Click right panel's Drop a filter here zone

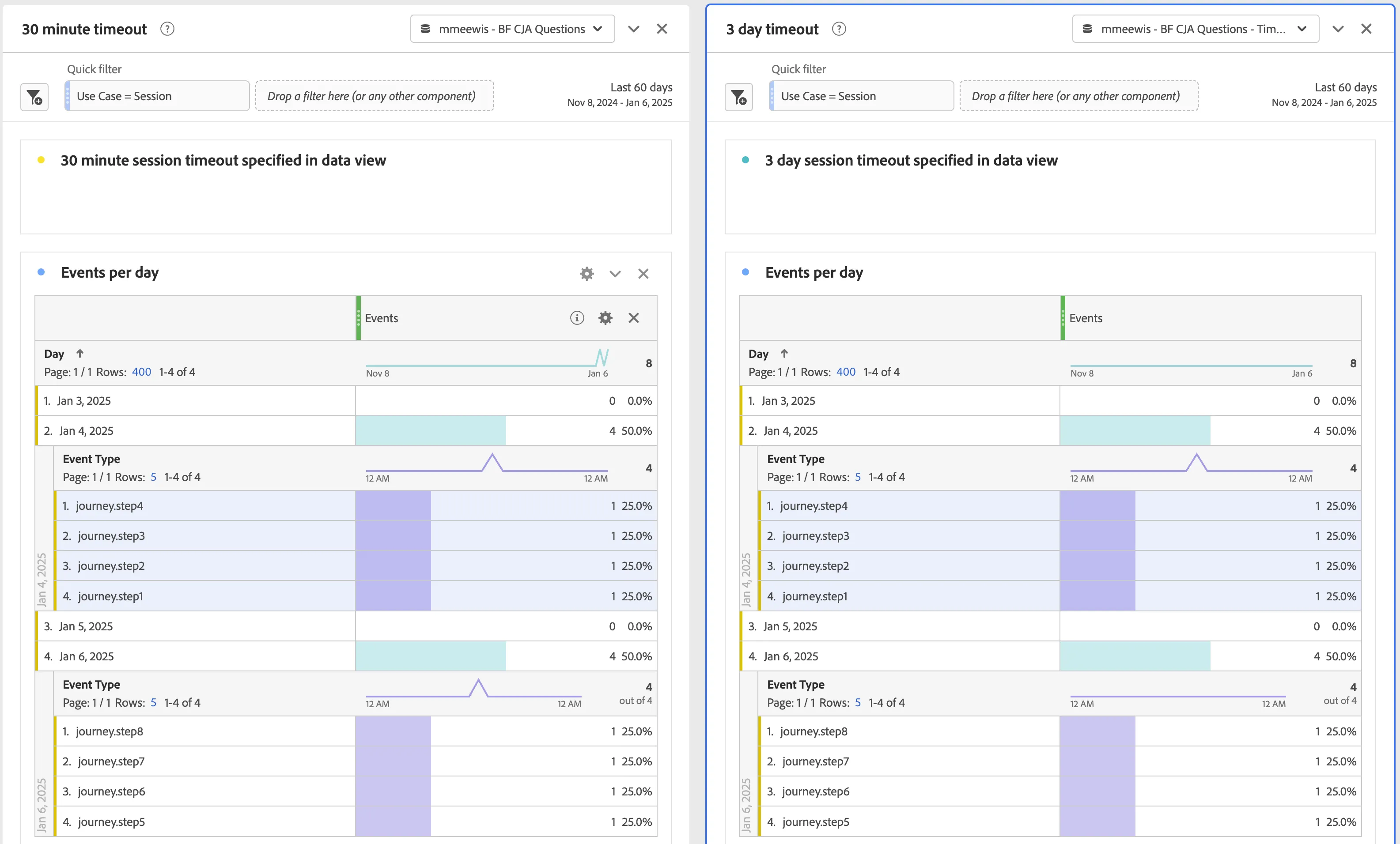pyautogui.click(x=1079, y=96)
